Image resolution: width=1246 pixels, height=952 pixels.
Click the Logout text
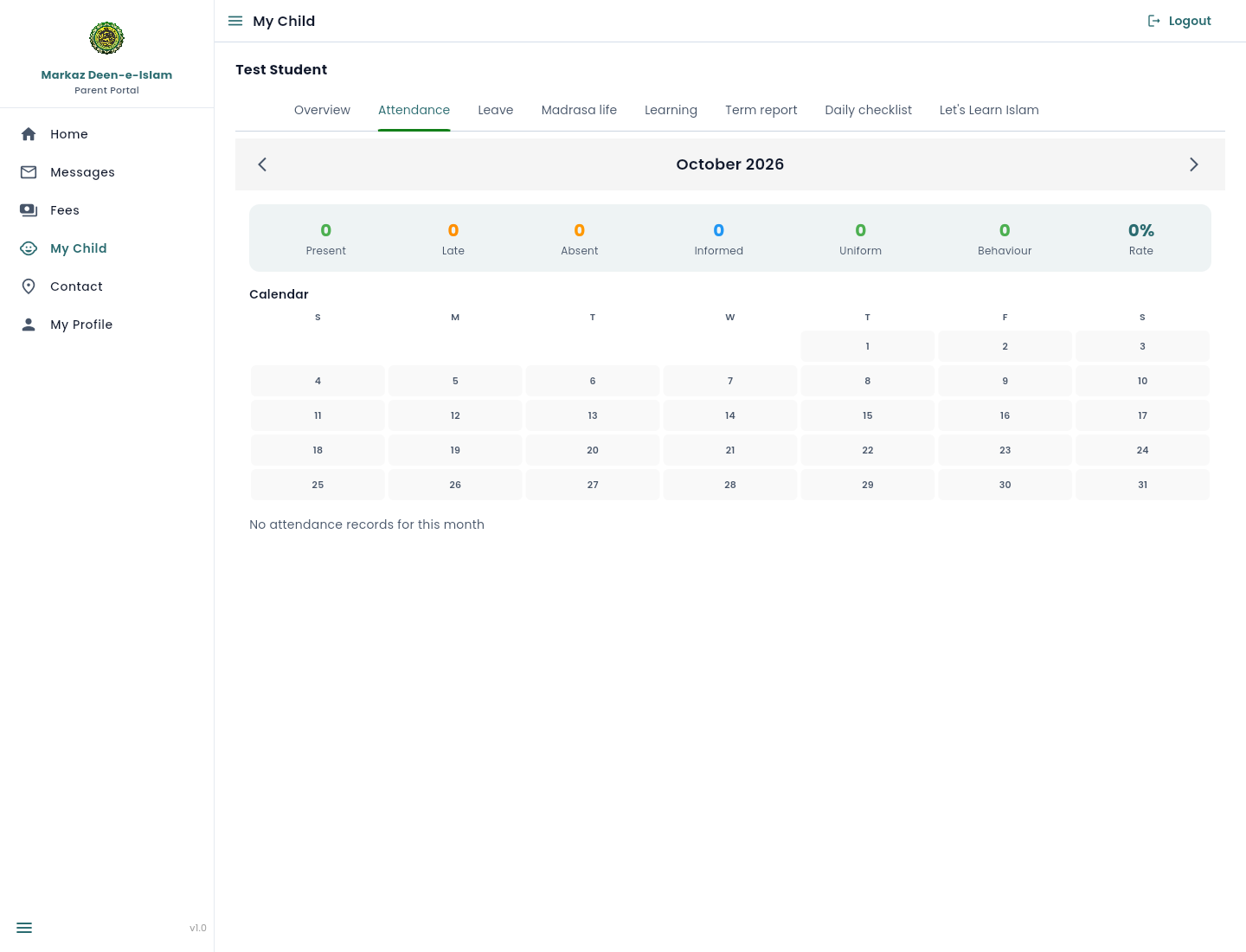pos(1190,21)
